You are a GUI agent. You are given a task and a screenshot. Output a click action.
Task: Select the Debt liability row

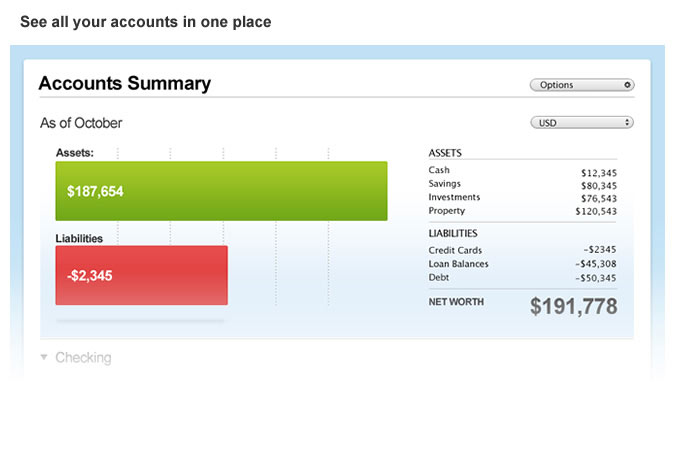(x=522, y=278)
